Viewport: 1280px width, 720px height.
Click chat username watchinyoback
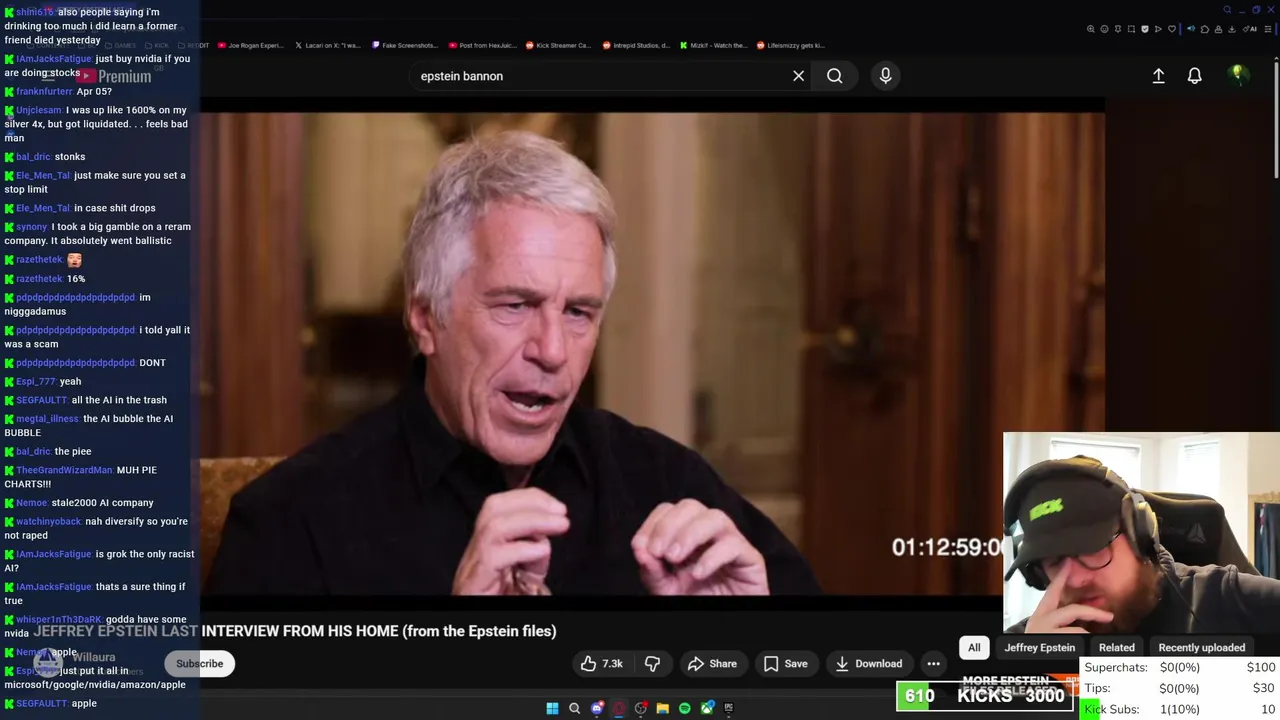point(49,522)
